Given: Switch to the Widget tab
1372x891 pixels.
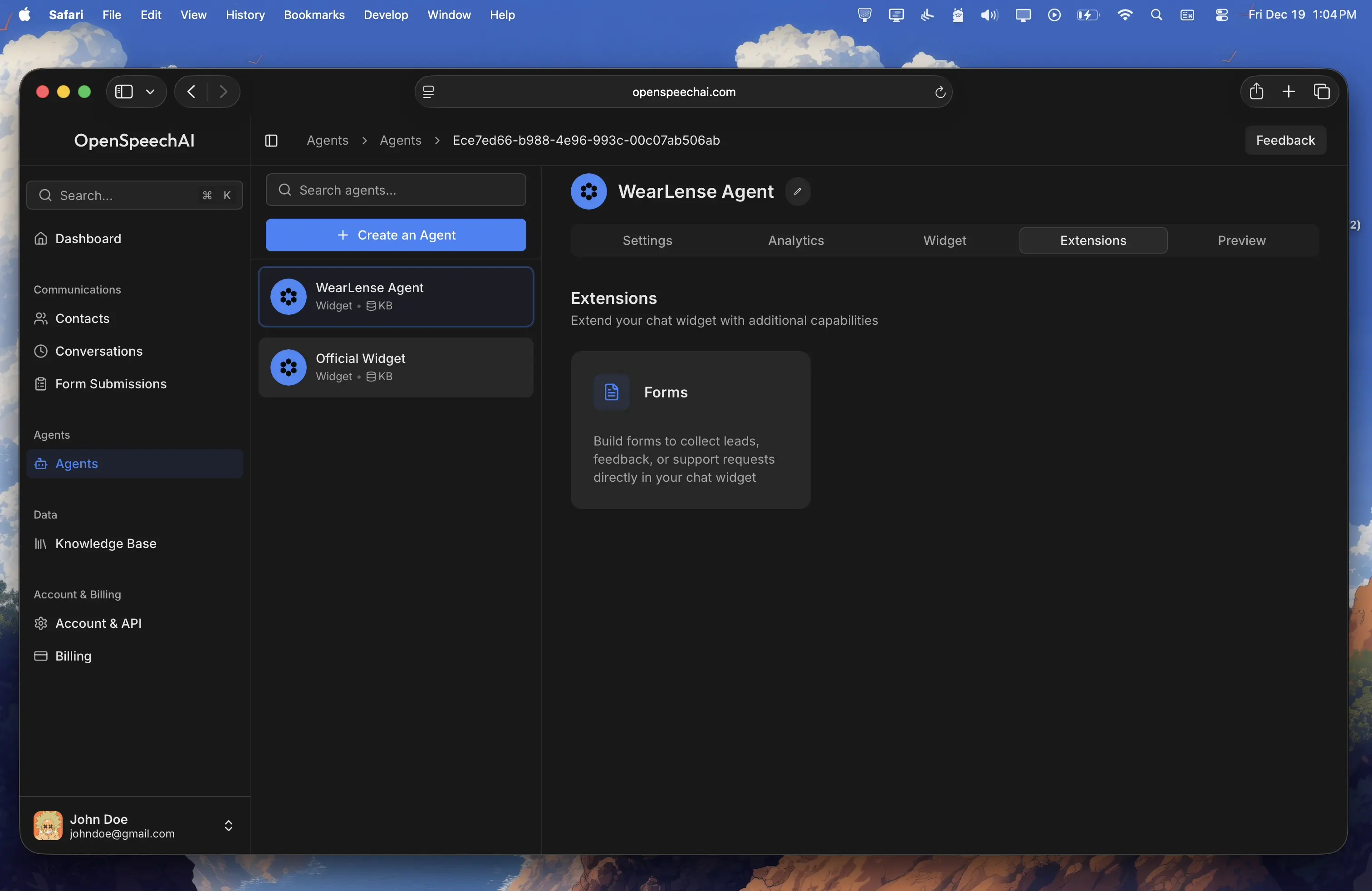Looking at the screenshot, I should 945,240.
